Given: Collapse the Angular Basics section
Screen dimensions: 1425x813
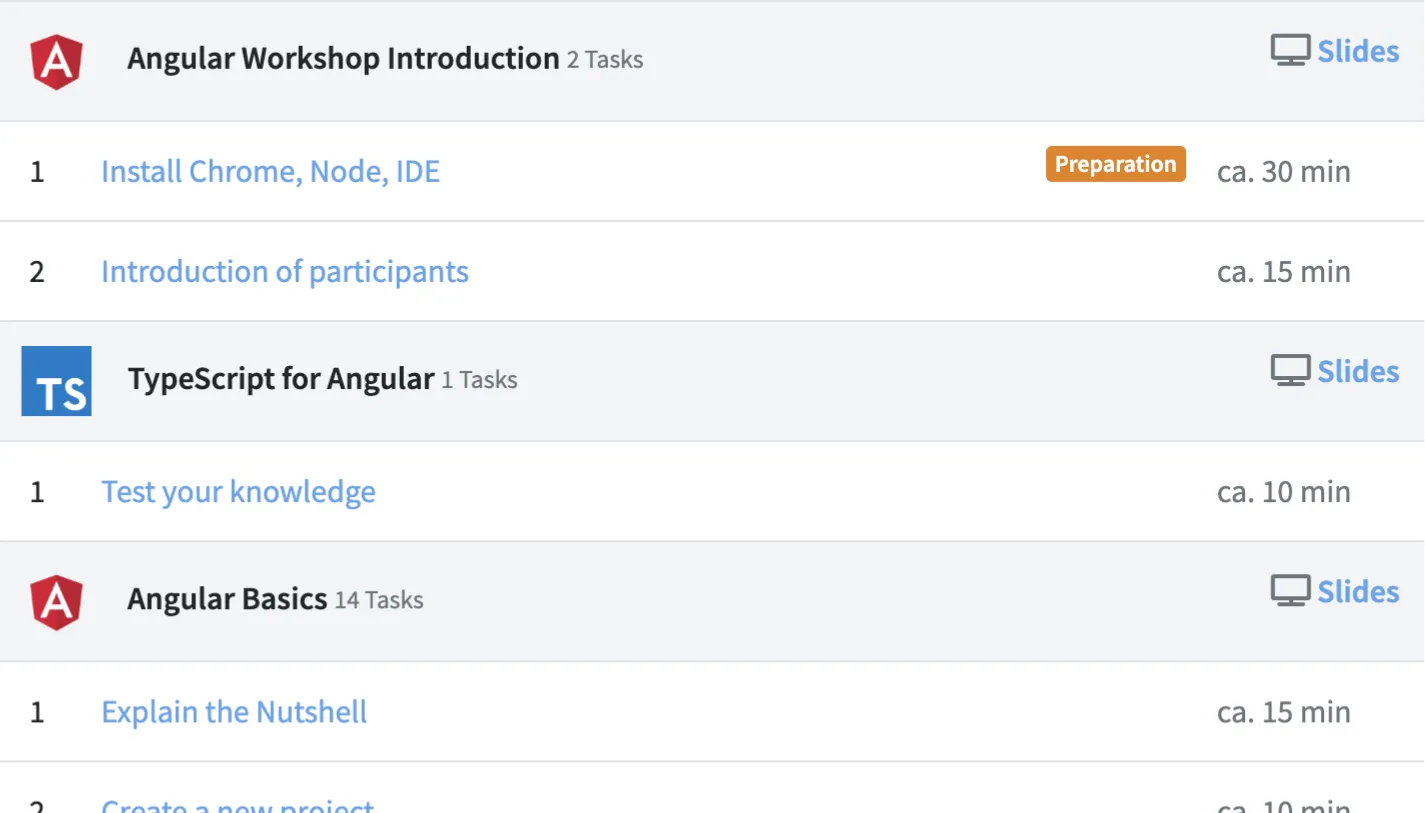Looking at the screenshot, I should coord(227,599).
